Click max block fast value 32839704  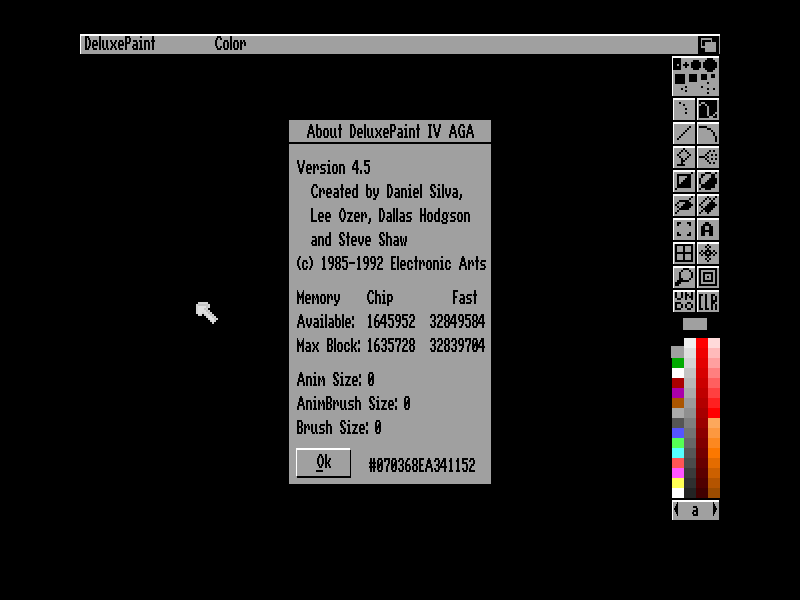click(x=457, y=345)
